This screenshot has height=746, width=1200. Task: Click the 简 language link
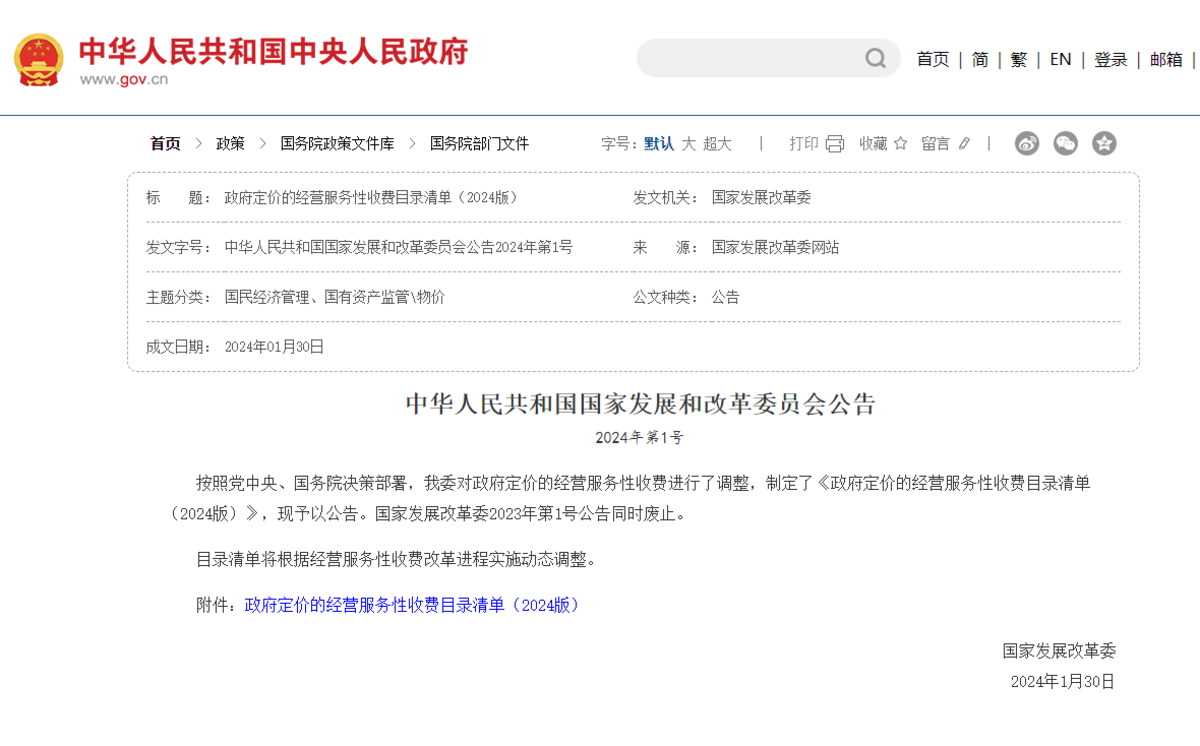click(979, 59)
